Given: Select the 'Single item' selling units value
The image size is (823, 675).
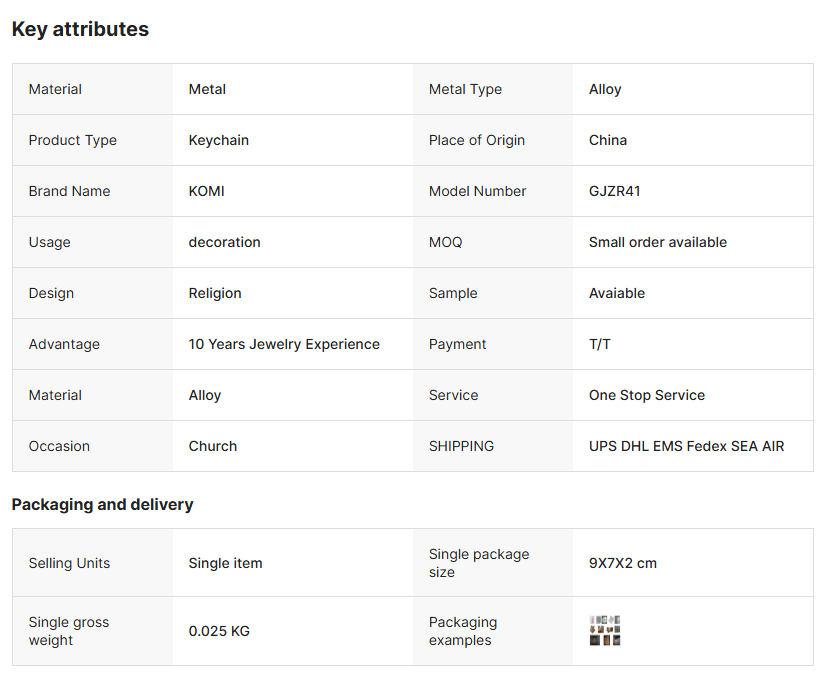Looking at the screenshot, I should coord(225,563).
